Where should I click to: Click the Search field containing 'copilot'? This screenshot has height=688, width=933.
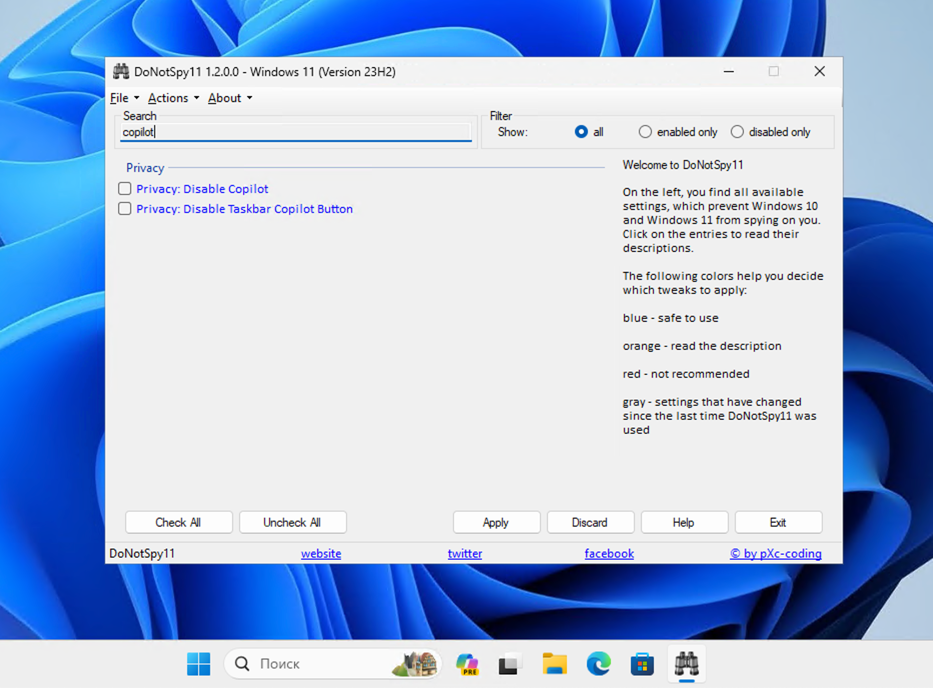pyautogui.click(x=295, y=132)
